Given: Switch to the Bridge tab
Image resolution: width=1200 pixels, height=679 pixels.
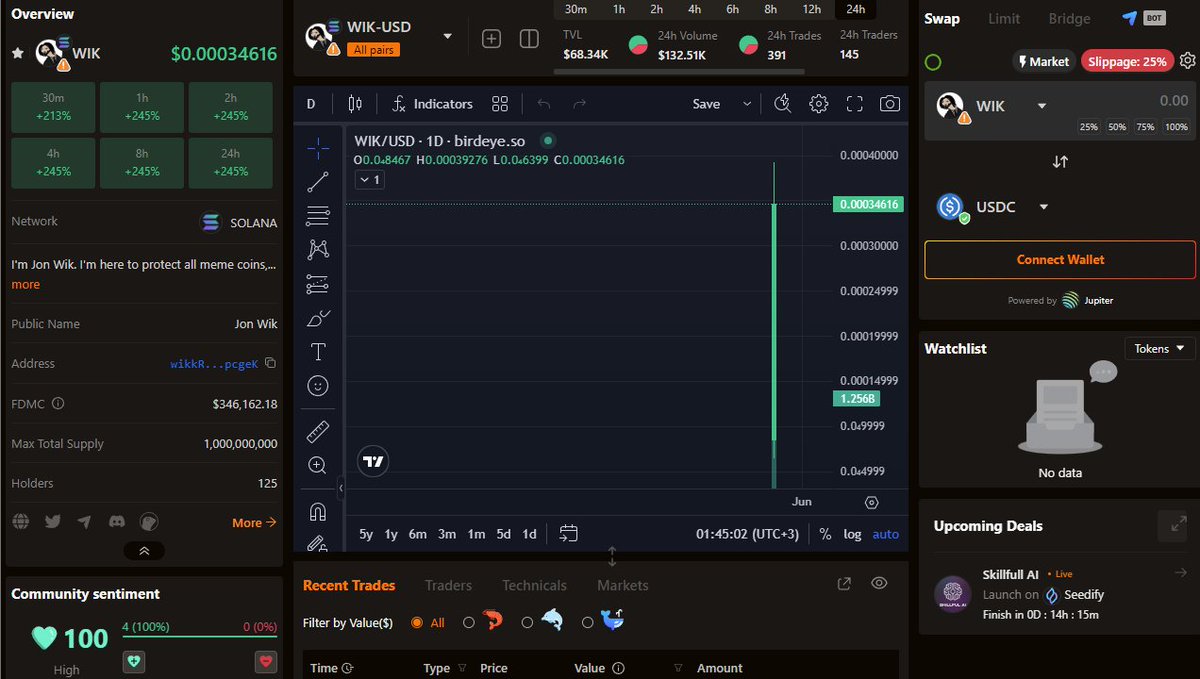Looking at the screenshot, I should [x=1069, y=18].
